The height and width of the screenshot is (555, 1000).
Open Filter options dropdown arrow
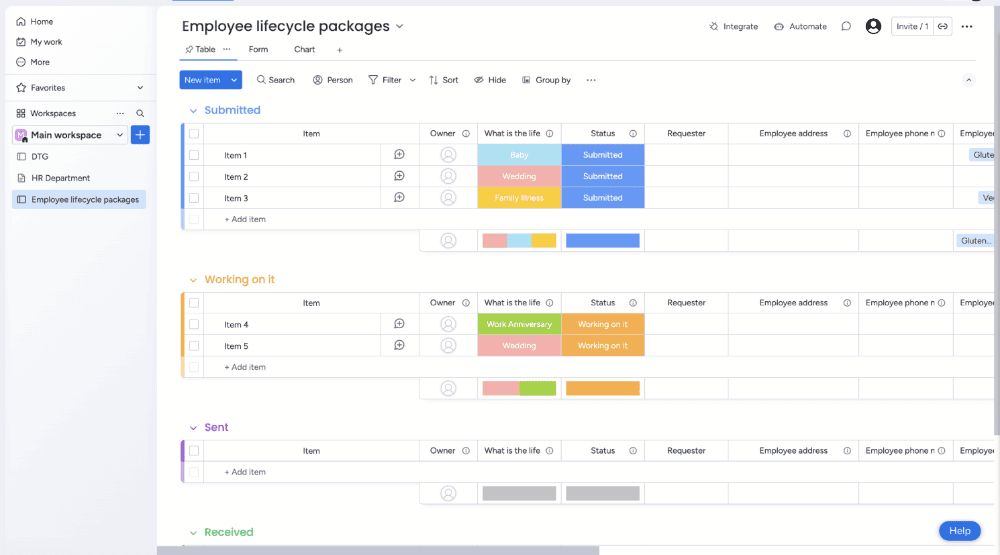pos(413,80)
